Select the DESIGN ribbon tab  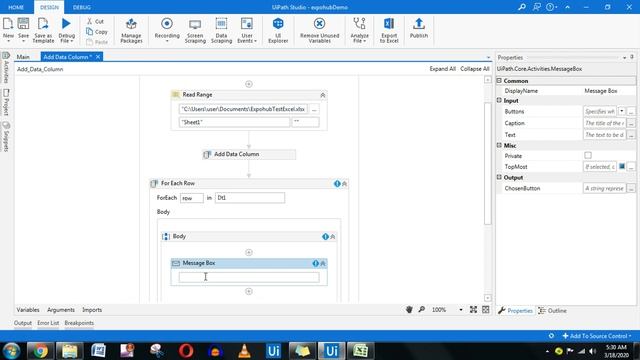pos(49,7)
